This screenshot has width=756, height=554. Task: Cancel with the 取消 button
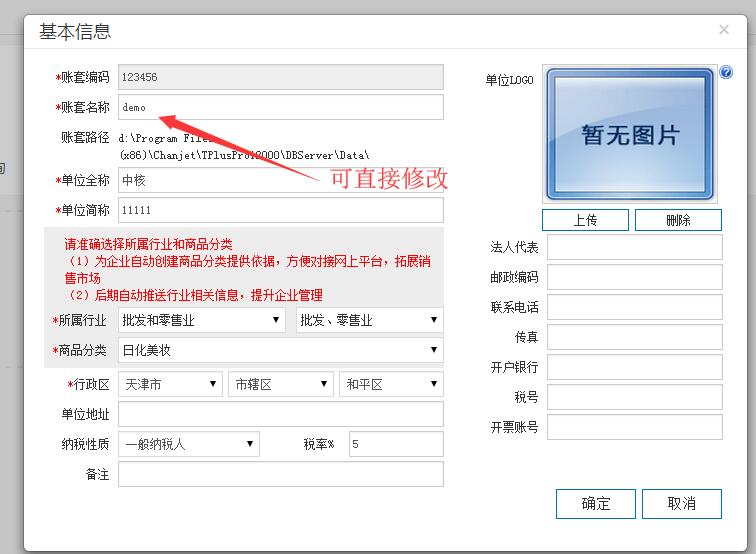click(681, 503)
